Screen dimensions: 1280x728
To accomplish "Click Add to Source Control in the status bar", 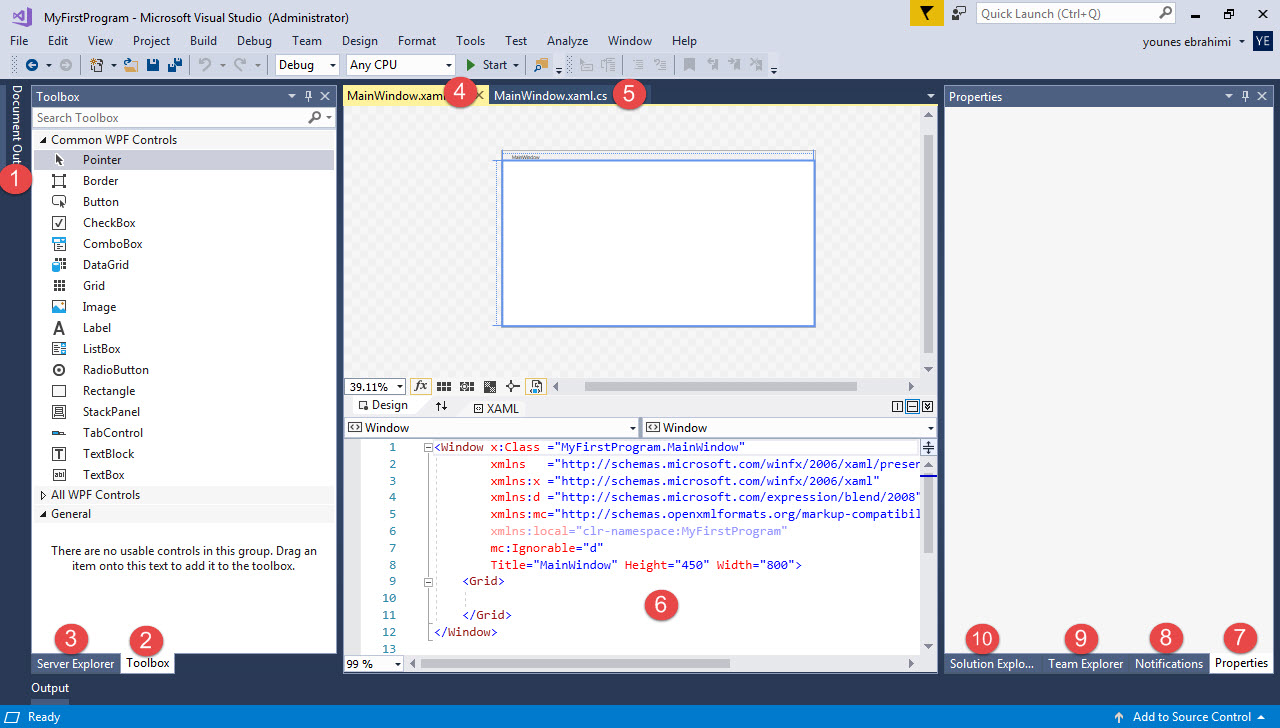I will coord(1192,716).
